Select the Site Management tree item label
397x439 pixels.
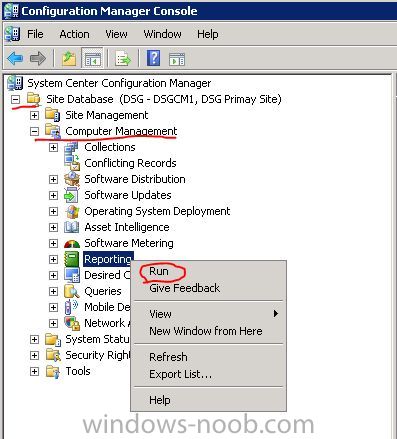[107, 115]
